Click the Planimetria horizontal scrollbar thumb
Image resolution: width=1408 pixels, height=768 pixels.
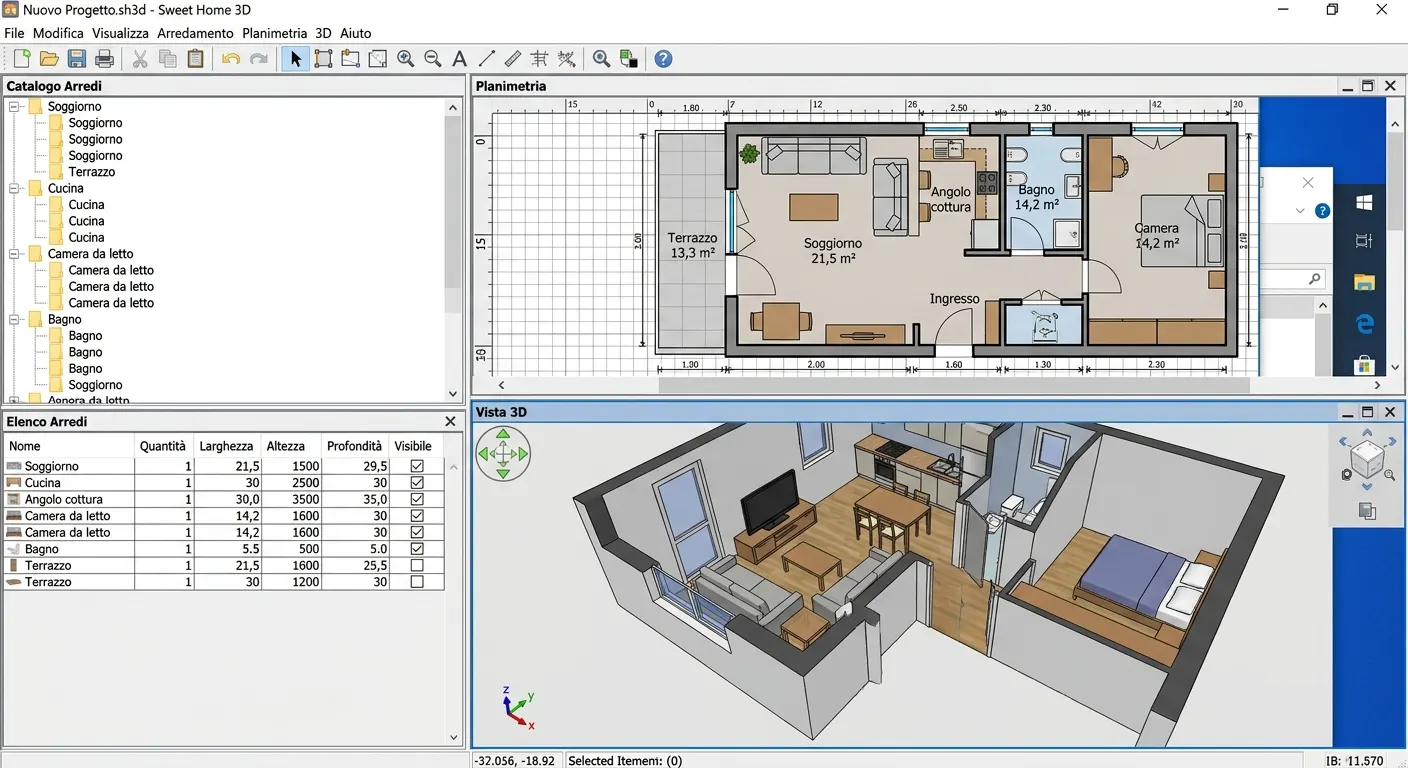coord(953,384)
